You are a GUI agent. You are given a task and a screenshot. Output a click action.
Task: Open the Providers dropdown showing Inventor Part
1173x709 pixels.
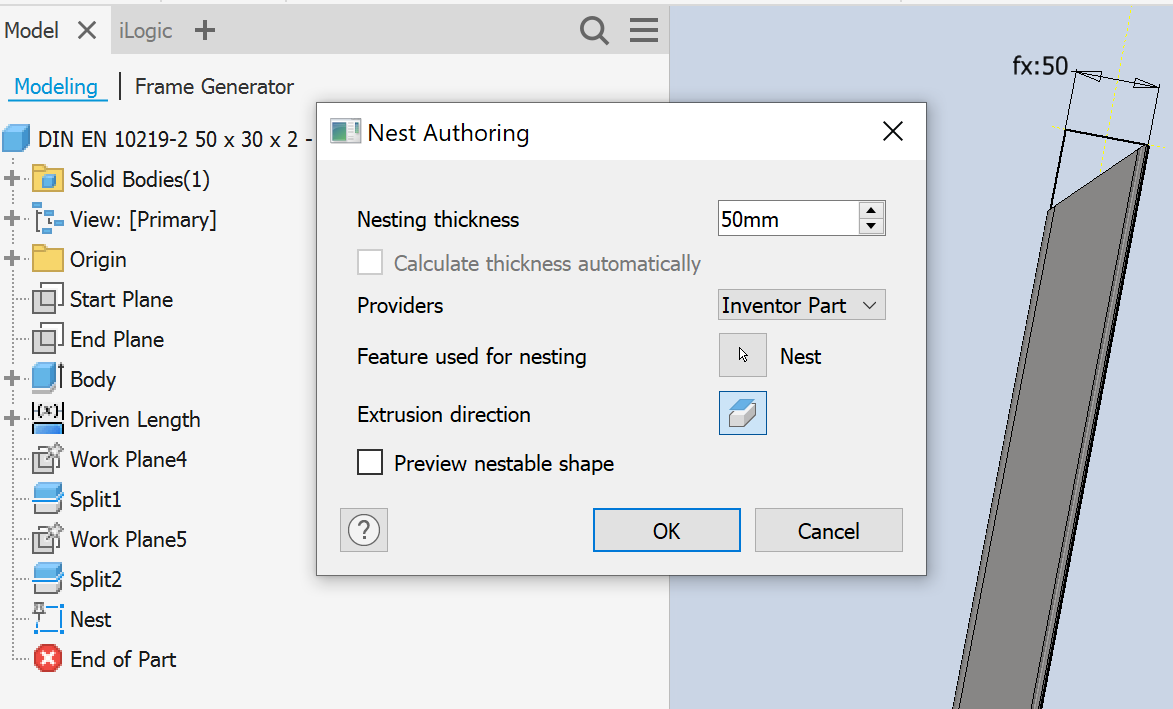coord(801,304)
